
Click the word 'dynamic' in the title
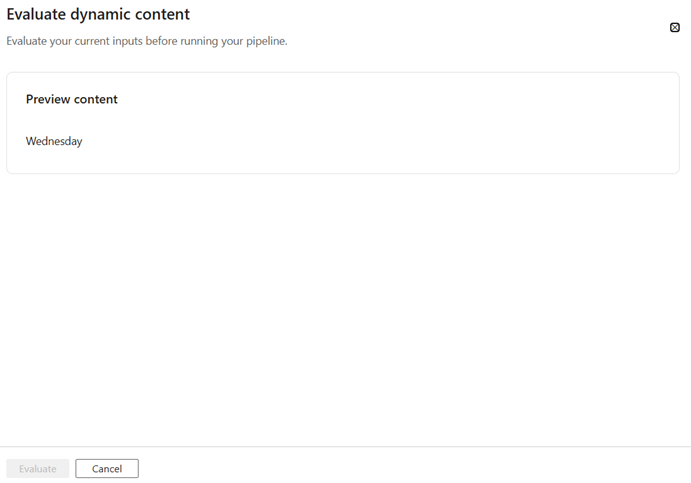pos(104,15)
